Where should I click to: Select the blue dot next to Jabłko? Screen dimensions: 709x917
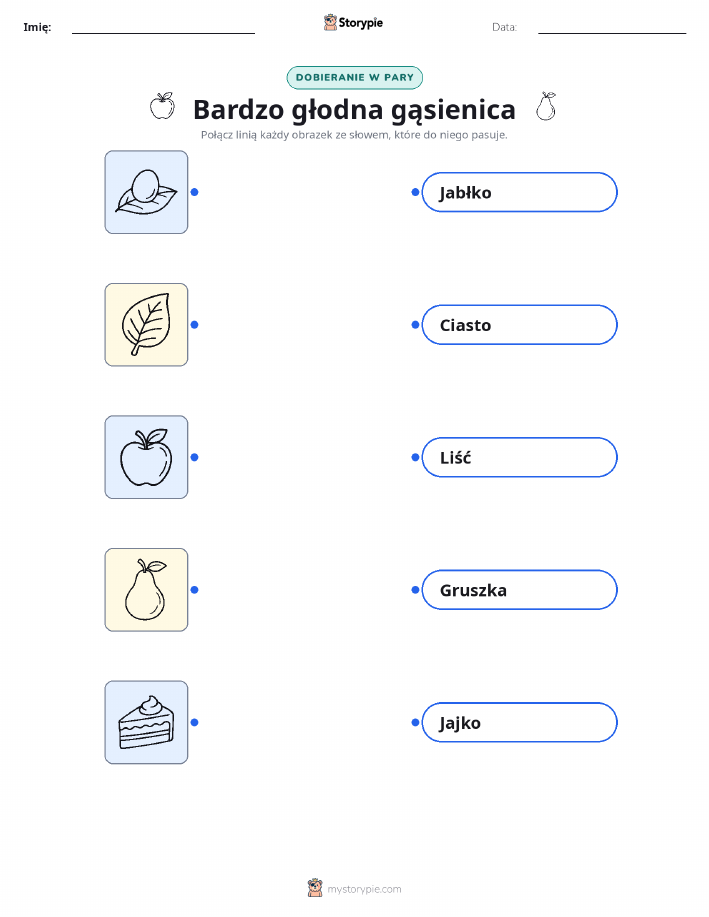pyautogui.click(x=415, y=192)
